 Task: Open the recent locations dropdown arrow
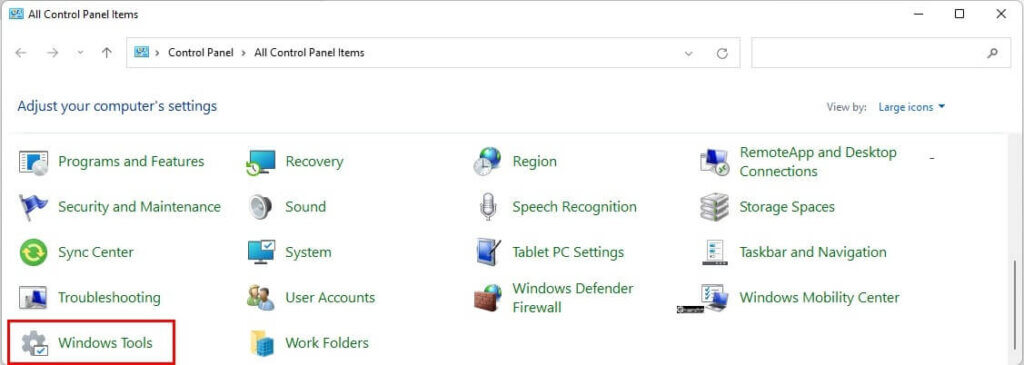click(x=80, y=53)
